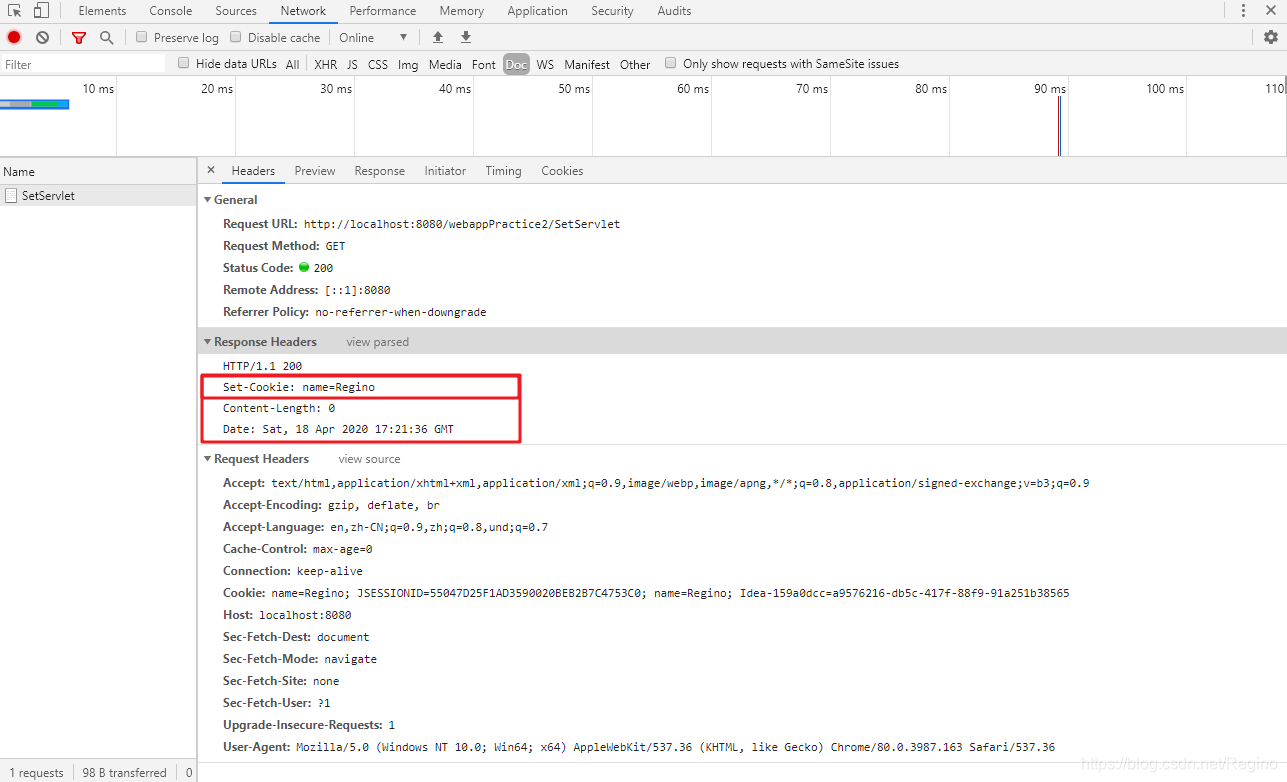Filter requests by Other
This screenshot has width=1287, height=782.
[635, 64]
